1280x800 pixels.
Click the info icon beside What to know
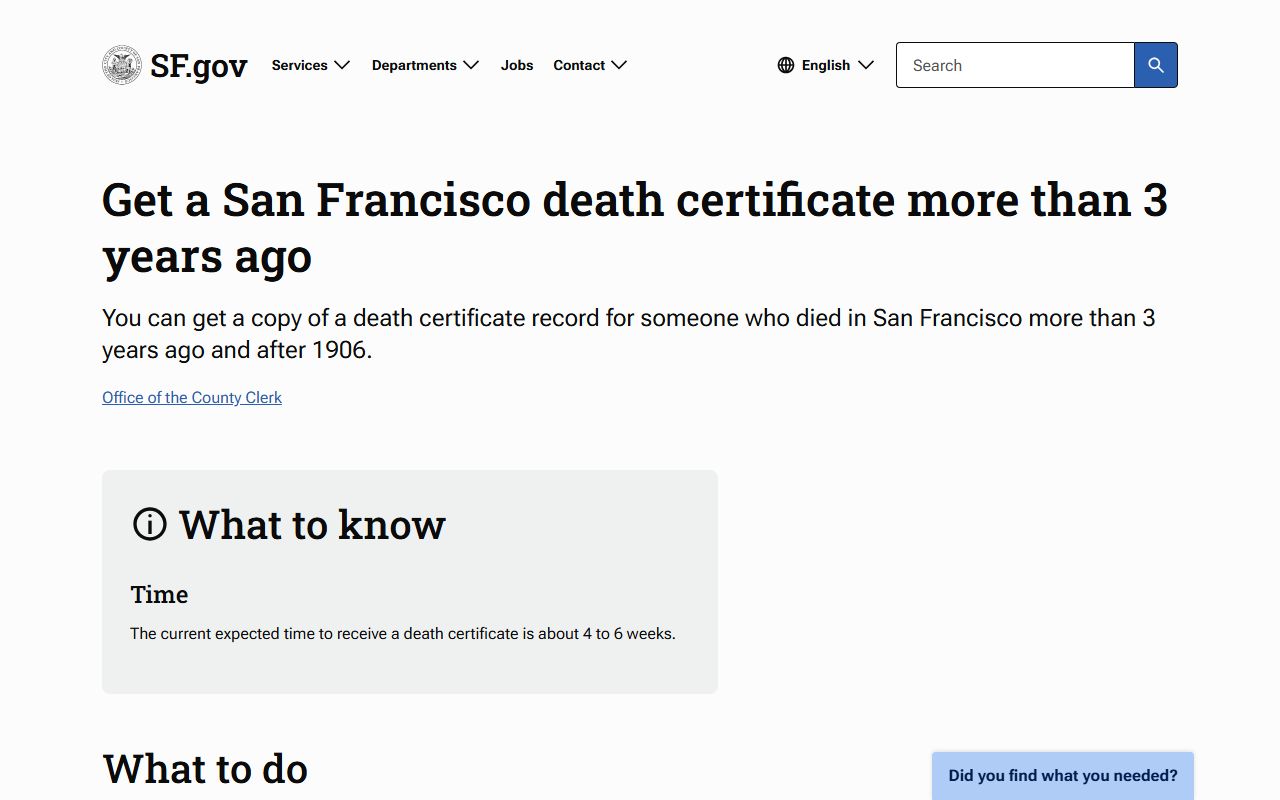[x=150, y=524]
